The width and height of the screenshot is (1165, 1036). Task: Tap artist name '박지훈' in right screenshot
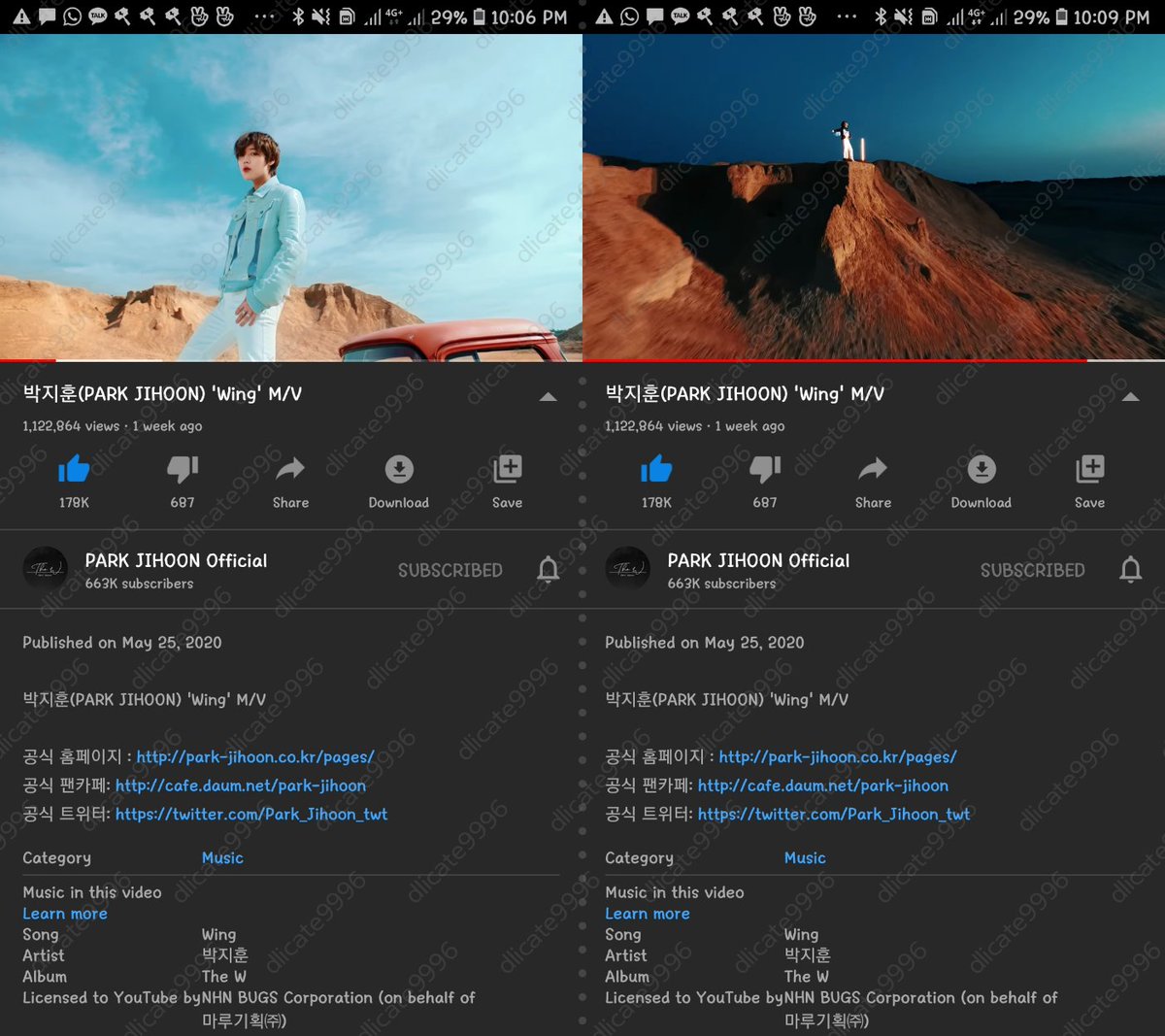coord(807,955)
